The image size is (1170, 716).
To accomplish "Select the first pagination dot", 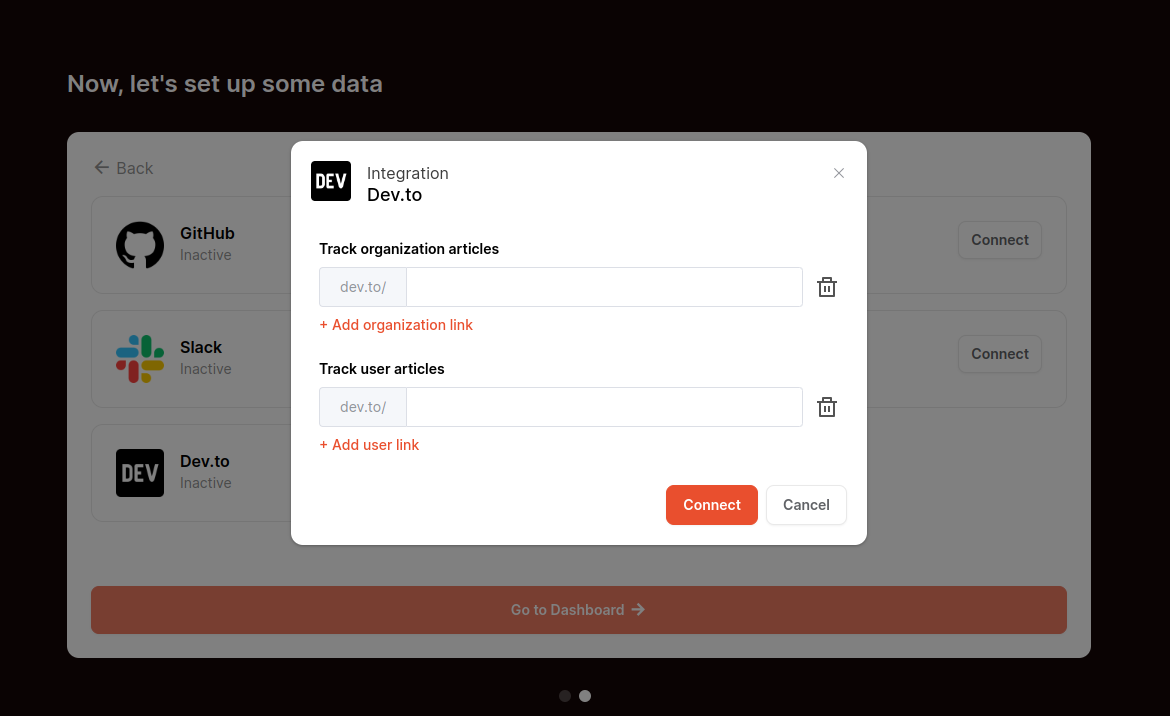I will click(x=565, y=696).
